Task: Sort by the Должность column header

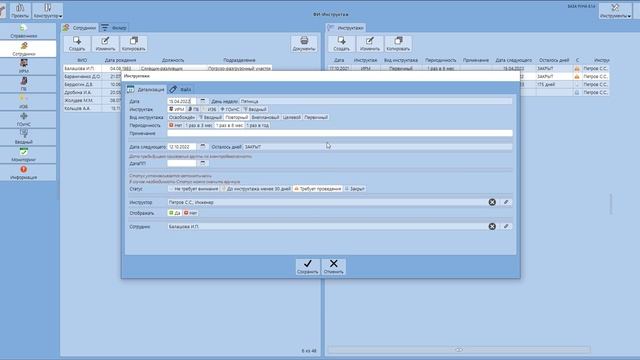Action: (x=173, y=60)
